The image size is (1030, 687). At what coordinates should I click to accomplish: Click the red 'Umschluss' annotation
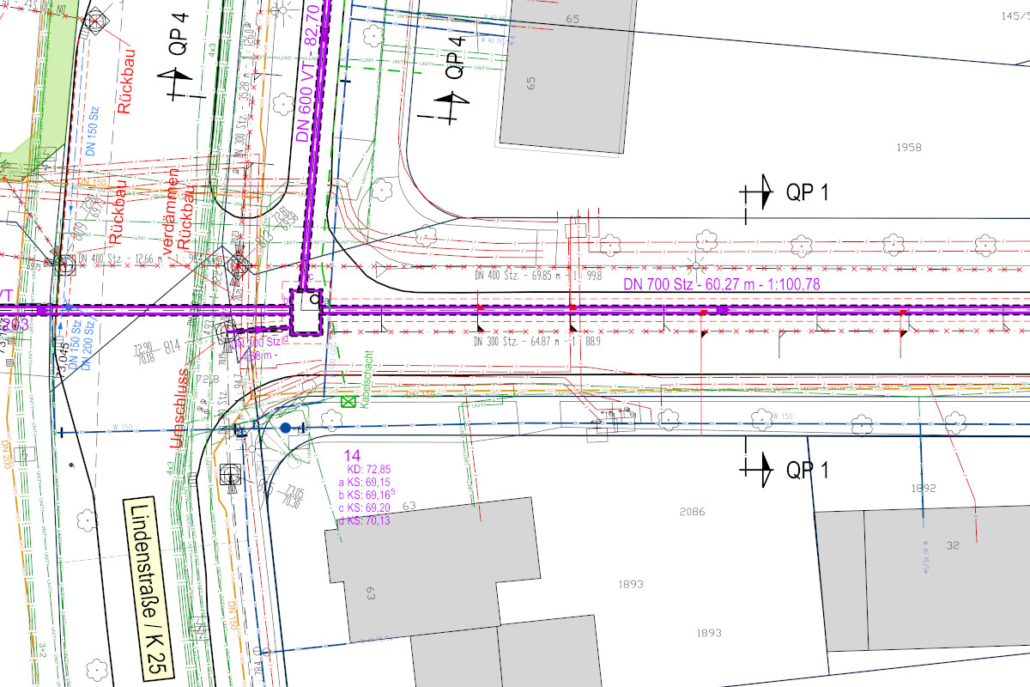pos(179,409)
